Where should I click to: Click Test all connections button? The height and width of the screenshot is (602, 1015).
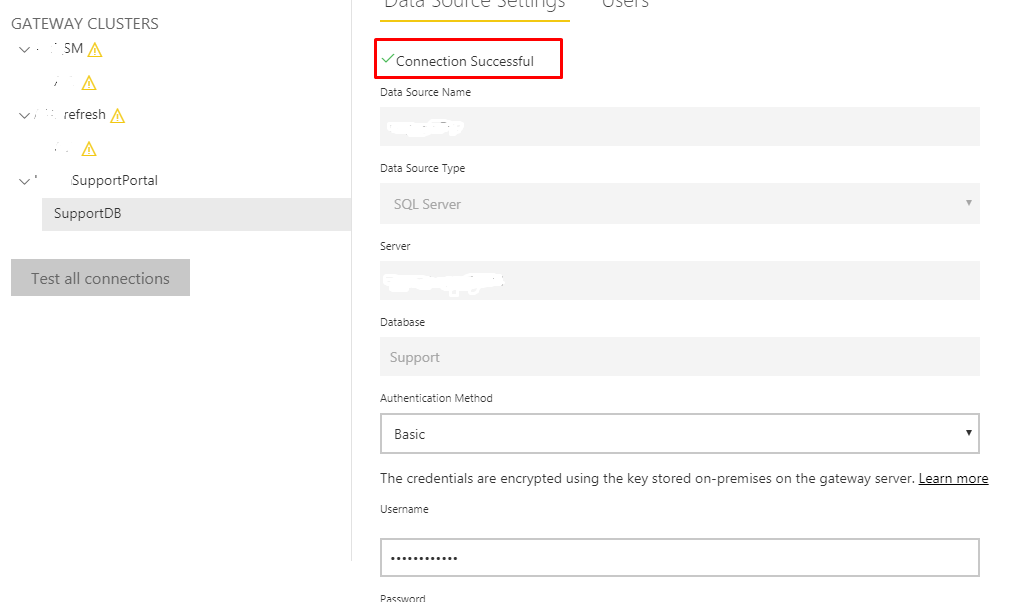pyautogui.click(x=100, y=278)
